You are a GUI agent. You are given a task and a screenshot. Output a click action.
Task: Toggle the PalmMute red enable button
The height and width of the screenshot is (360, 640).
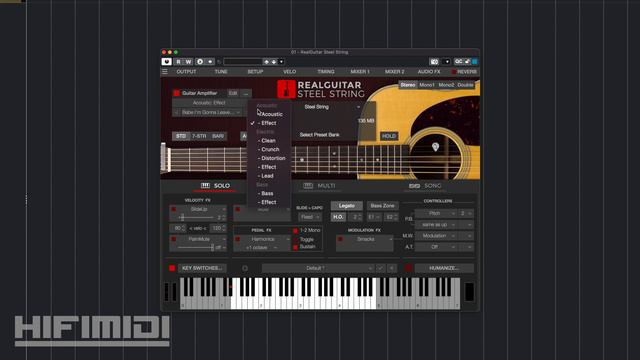[173, 239]
